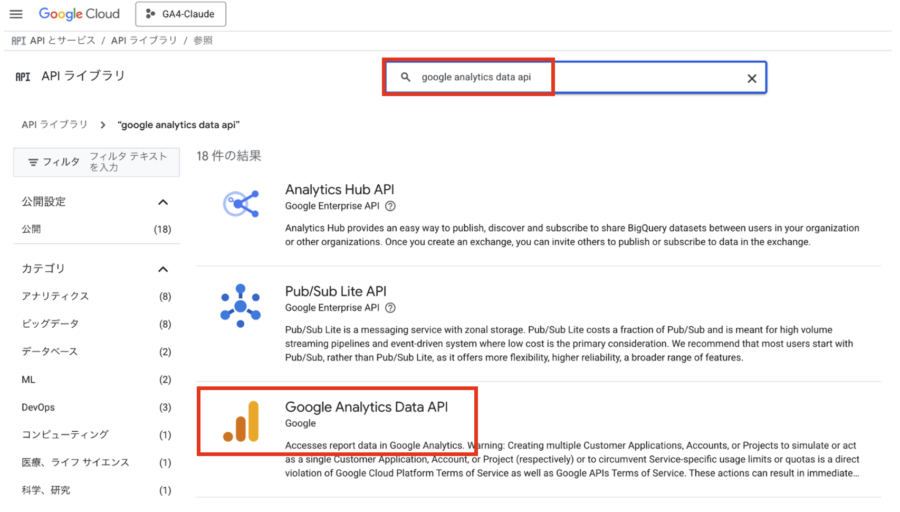
Task: Click the Google Analytics Data API icon
Action: 240,421
